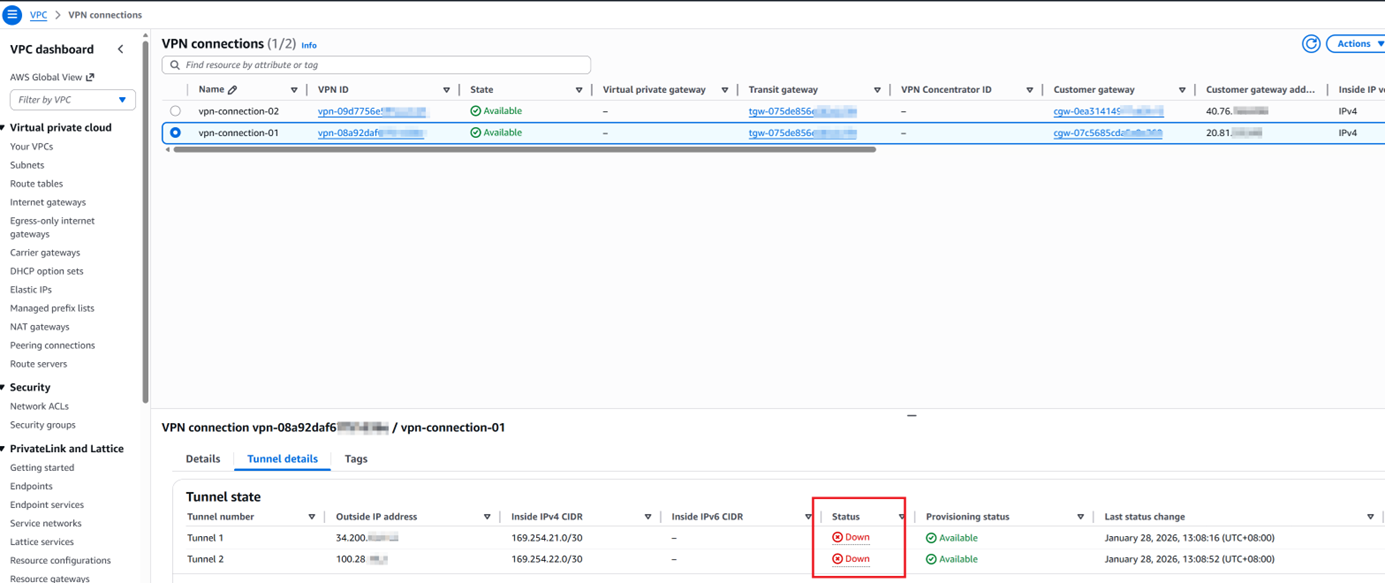Open Endpoint services in sidebar
1385x583 pixels.
click(x=47, y=505)
